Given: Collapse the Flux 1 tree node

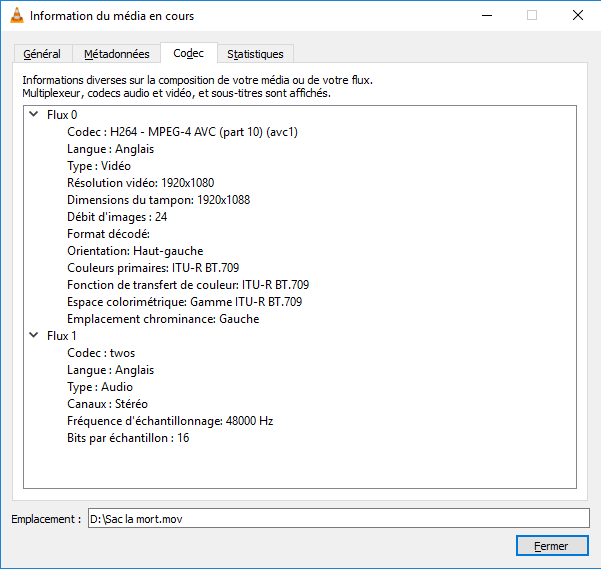Looking at the screenshot, I should [34, 335].
